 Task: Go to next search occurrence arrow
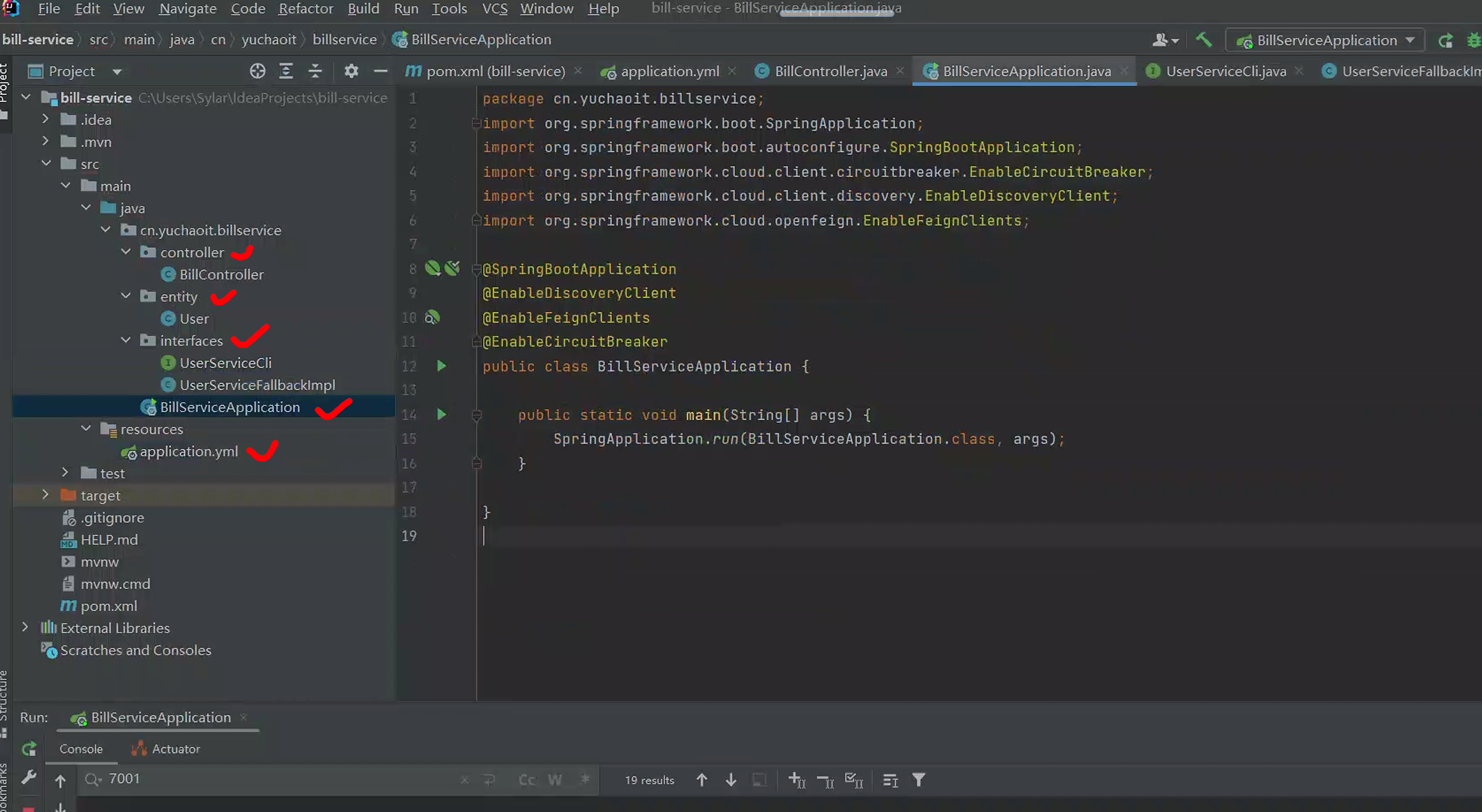pyautogui.click(x=731, y=780)
